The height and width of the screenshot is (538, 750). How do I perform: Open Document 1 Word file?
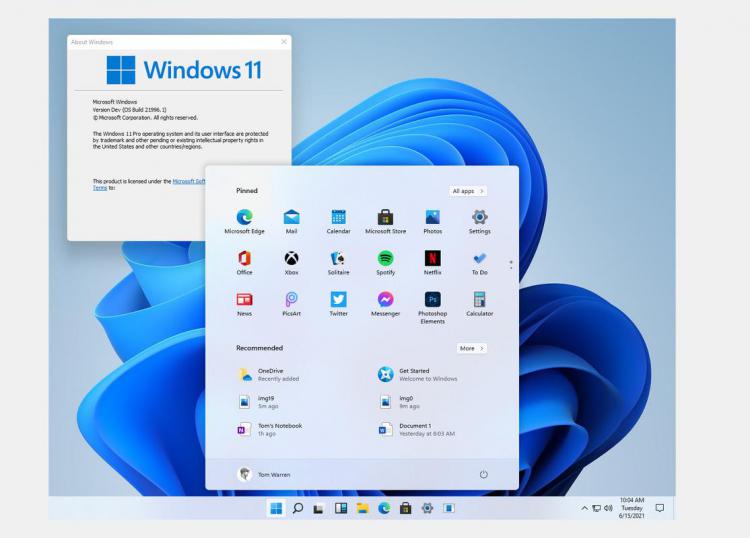(x=417, y=429)
